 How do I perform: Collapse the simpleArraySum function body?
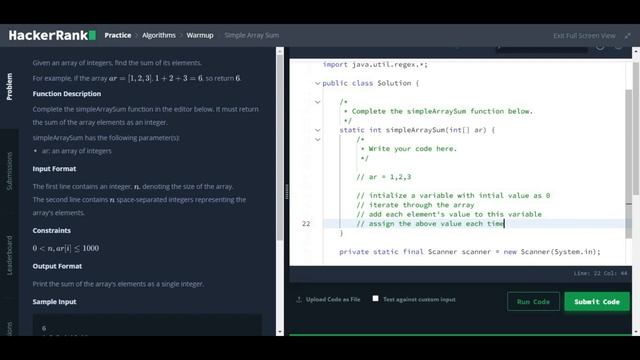318,130
